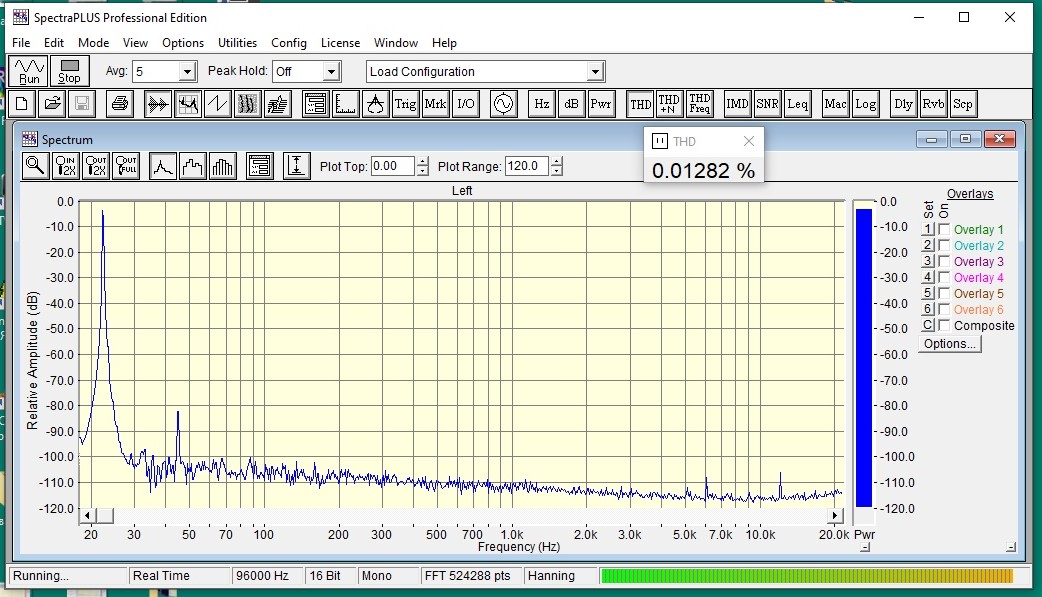1042x597 pixels.
Task: Open the I/O device settings
Action: 466,104
